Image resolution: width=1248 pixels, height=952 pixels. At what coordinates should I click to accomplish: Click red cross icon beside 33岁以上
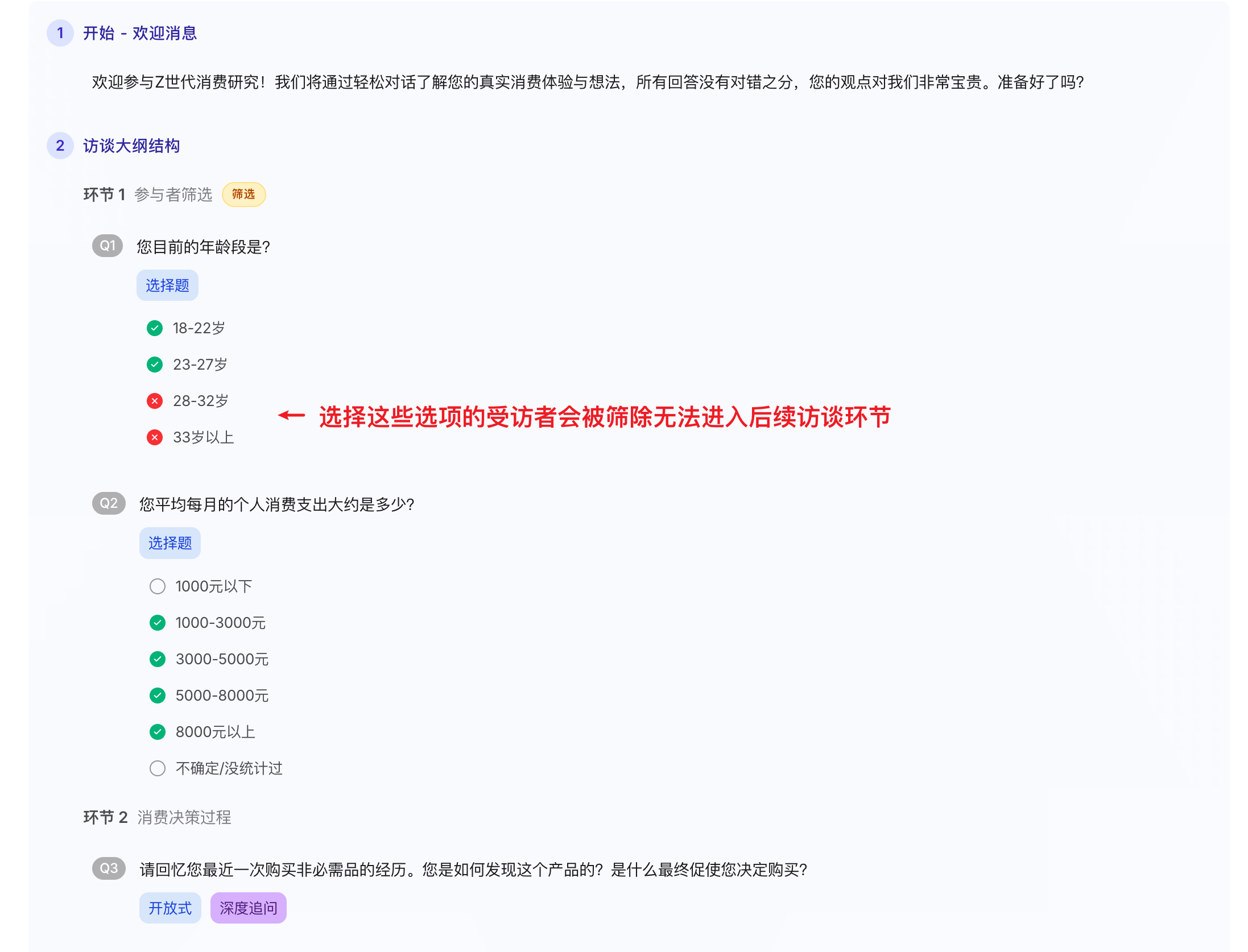click(x=154, y=437)
